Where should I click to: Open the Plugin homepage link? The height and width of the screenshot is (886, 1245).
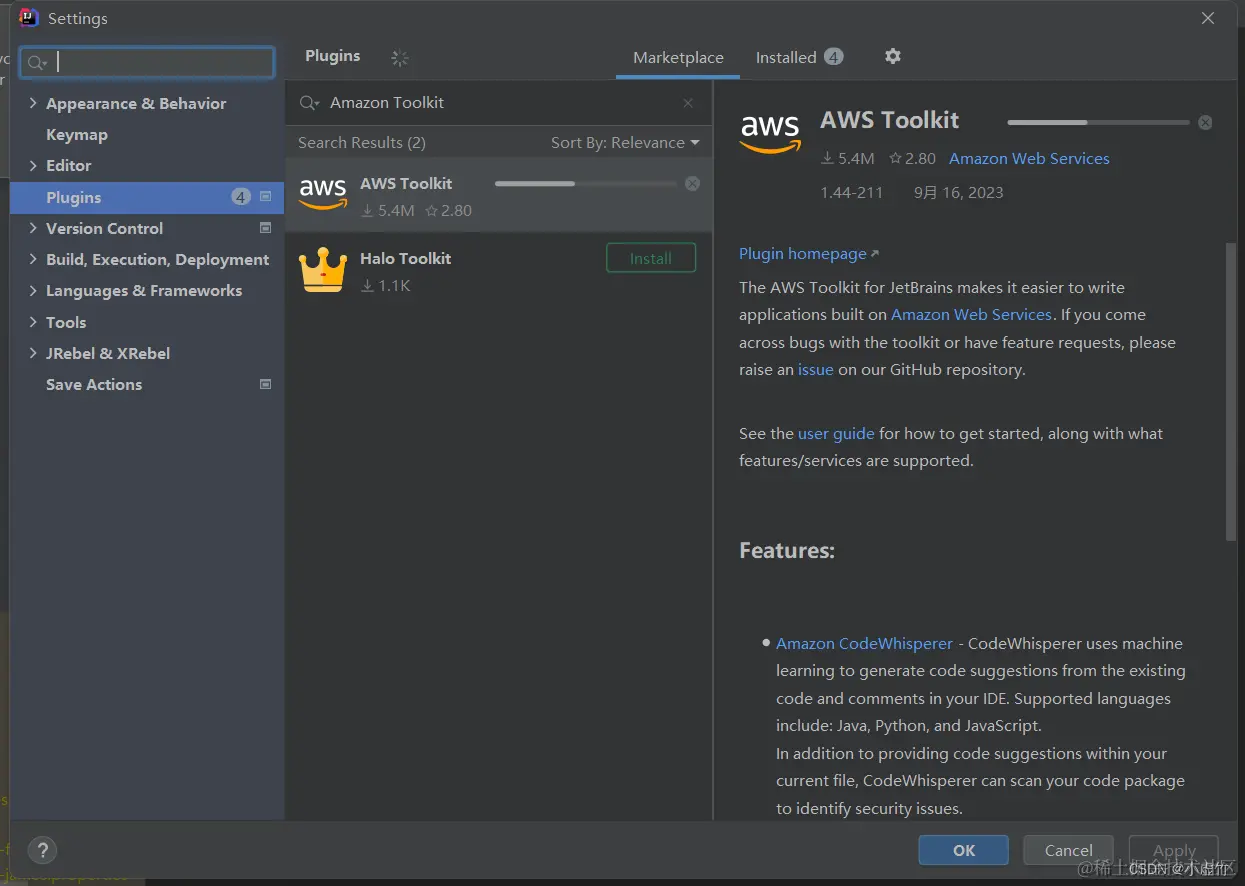[809, 254]
